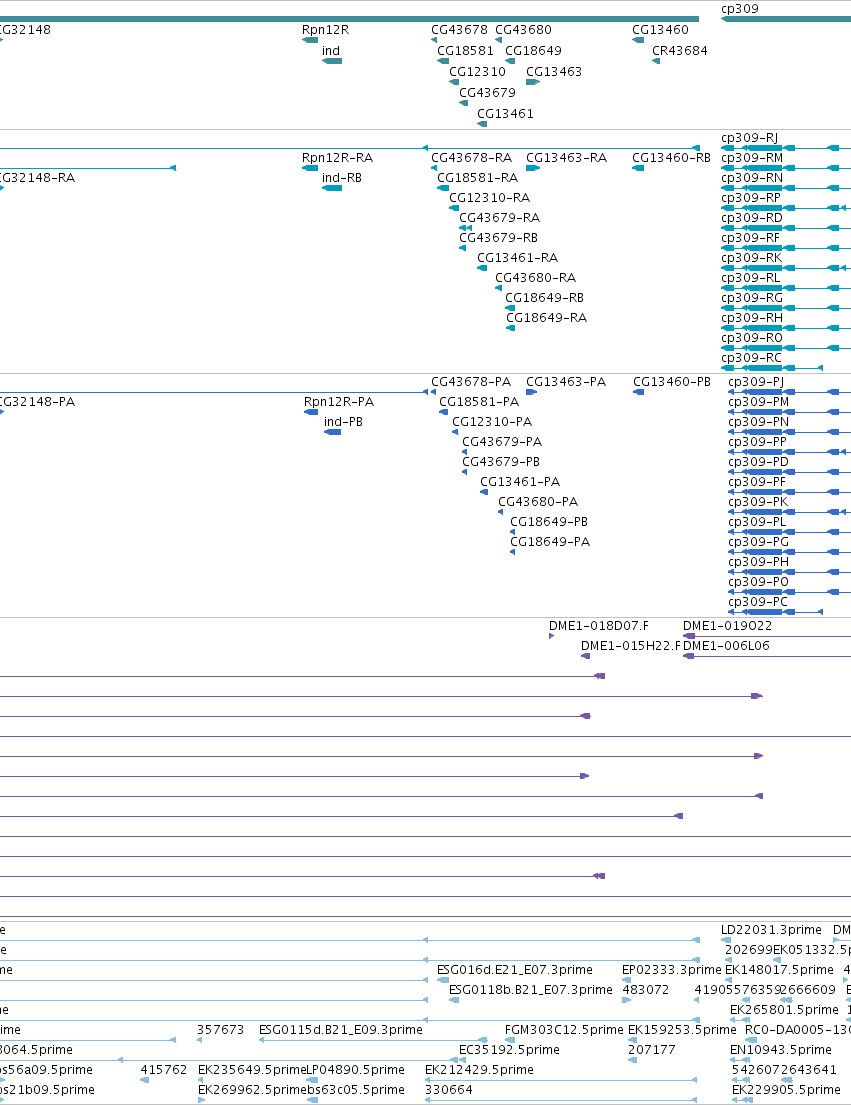851x1105 pixels.
Task: Select protein CG12310-PA
Action: tap(492, 421)
